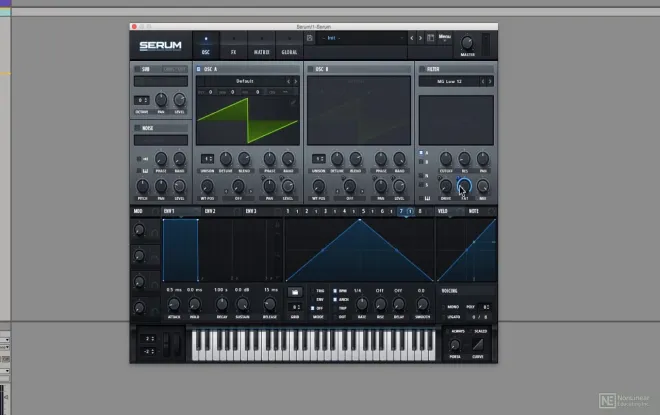
Task: Click the OSC A Level knob
Action: (288, 186)
